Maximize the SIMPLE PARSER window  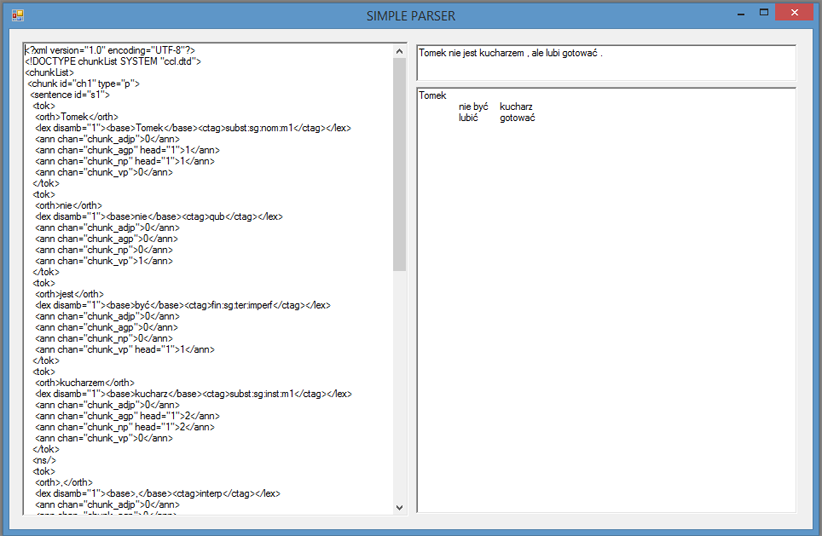[764, 13]
